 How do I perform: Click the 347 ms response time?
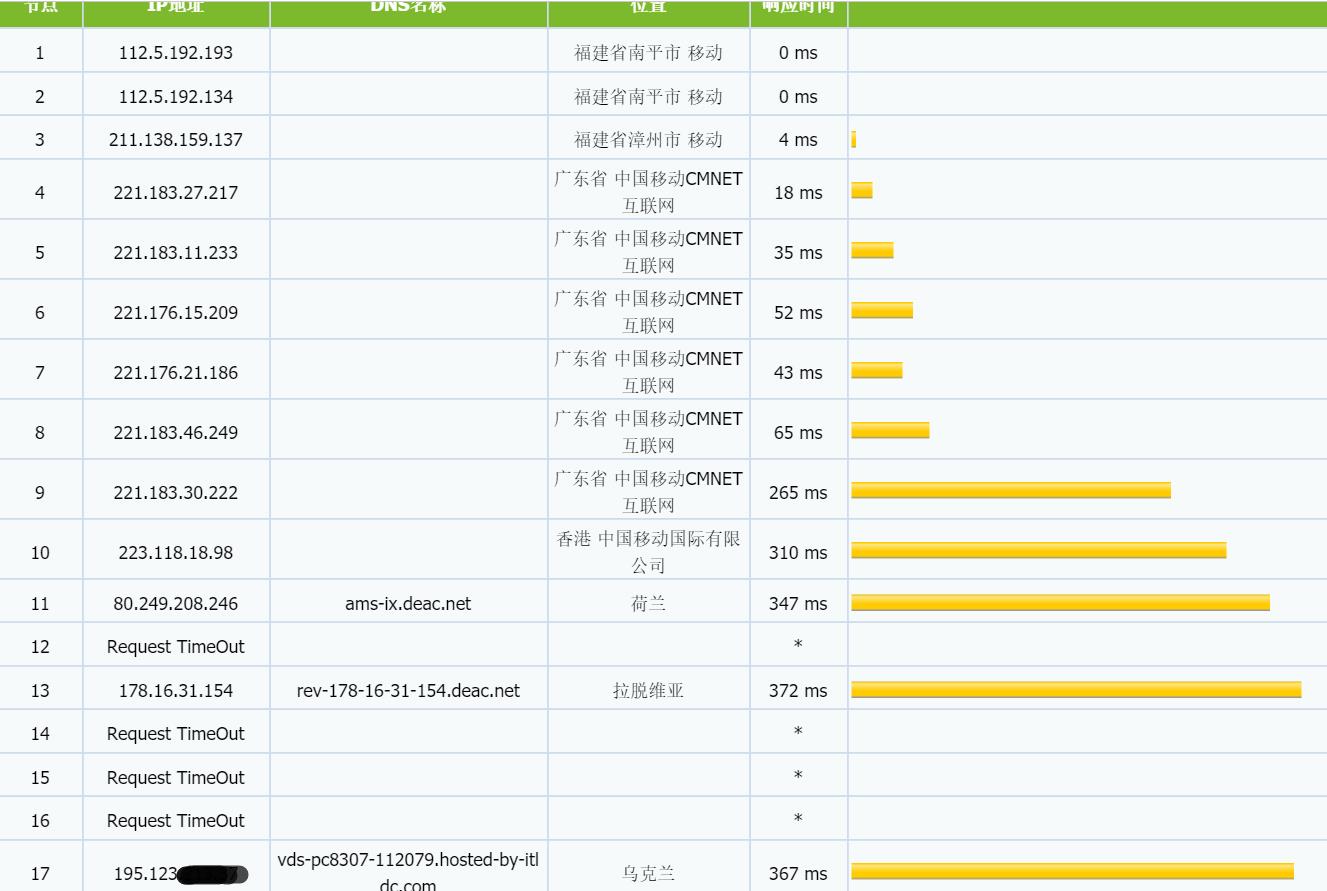pyautogui.click(x=798, y=604)
